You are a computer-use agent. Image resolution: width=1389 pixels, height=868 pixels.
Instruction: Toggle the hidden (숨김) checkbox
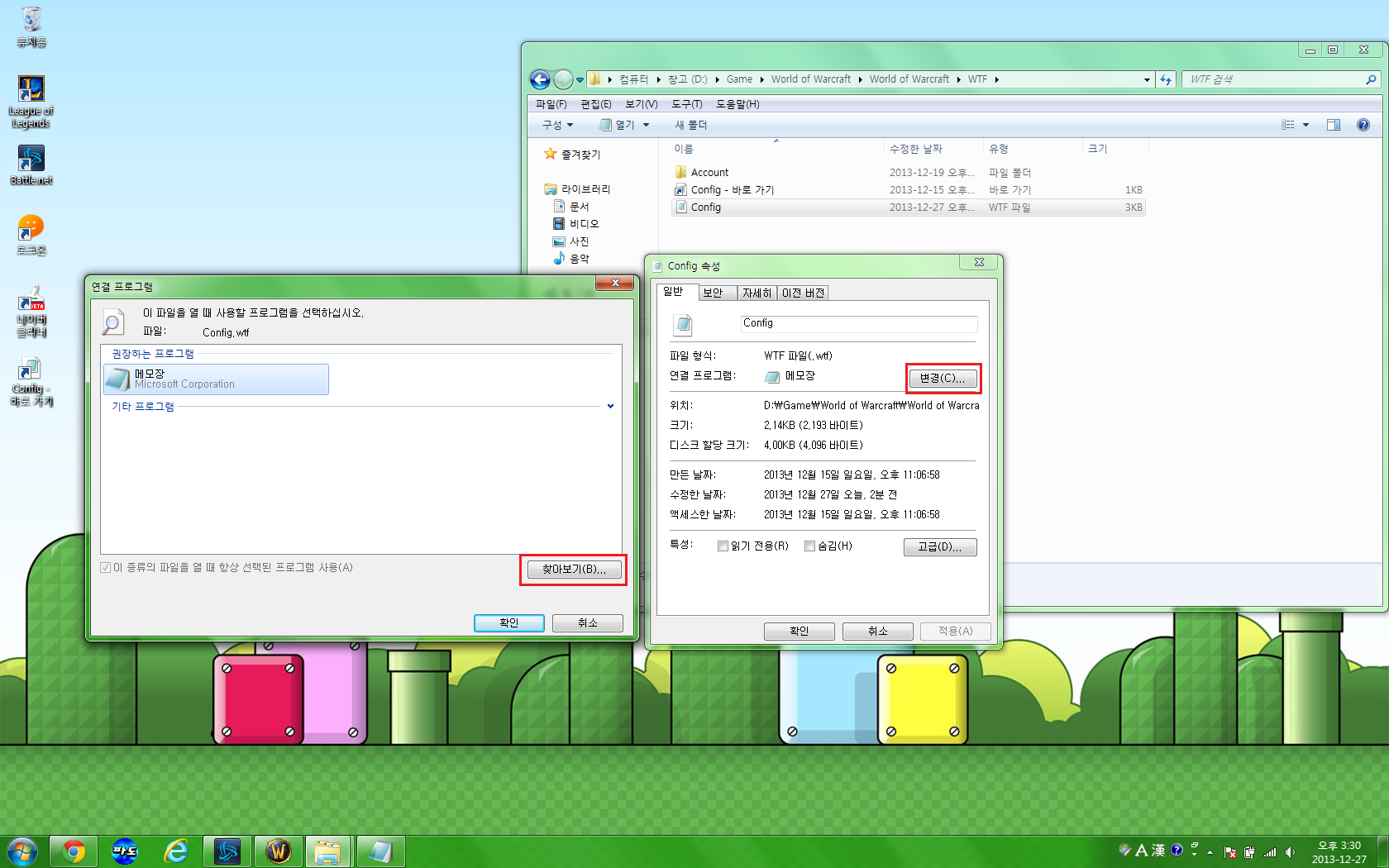(809, 546)
